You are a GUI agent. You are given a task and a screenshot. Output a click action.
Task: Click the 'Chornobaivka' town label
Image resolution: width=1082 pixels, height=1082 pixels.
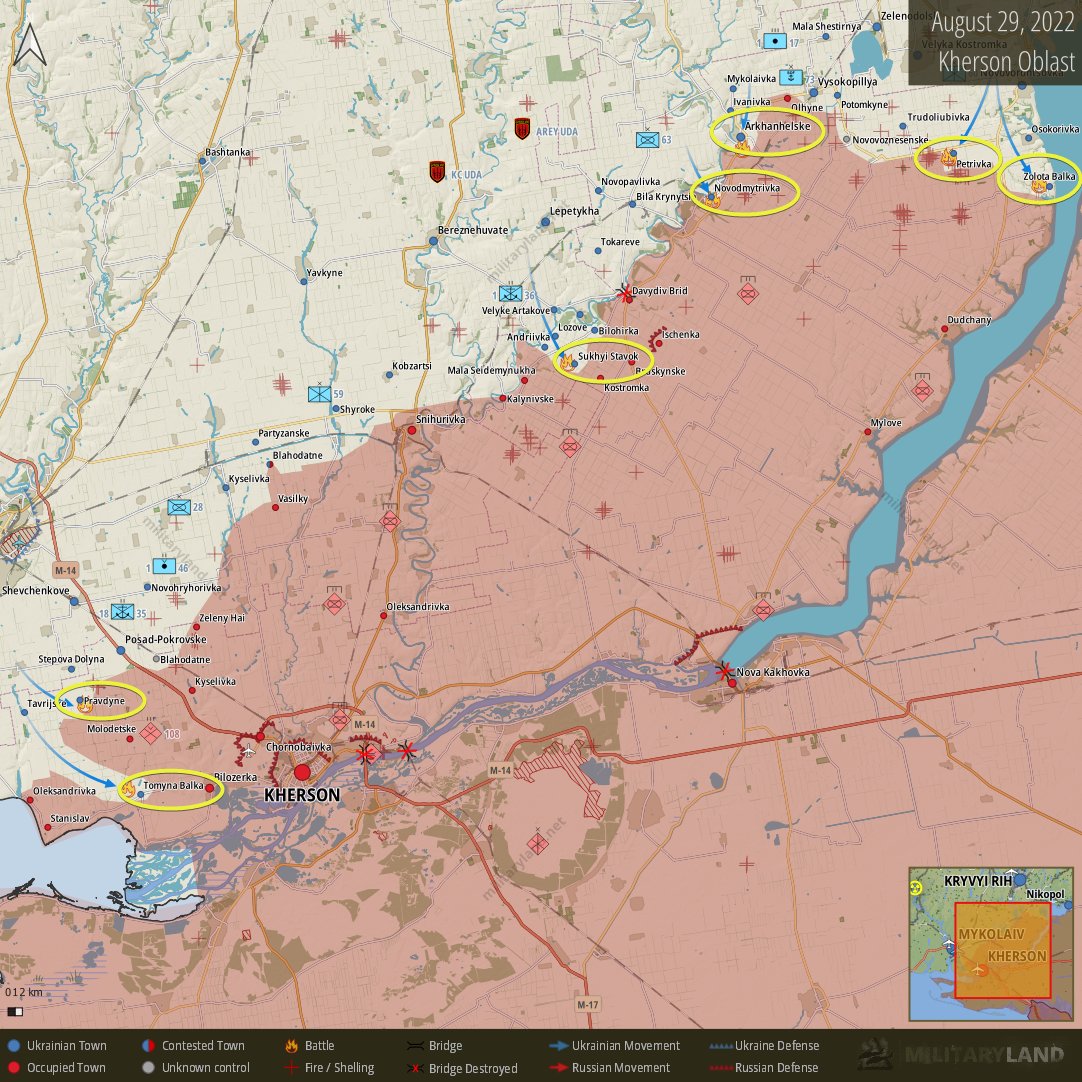(x=298, y=747)
